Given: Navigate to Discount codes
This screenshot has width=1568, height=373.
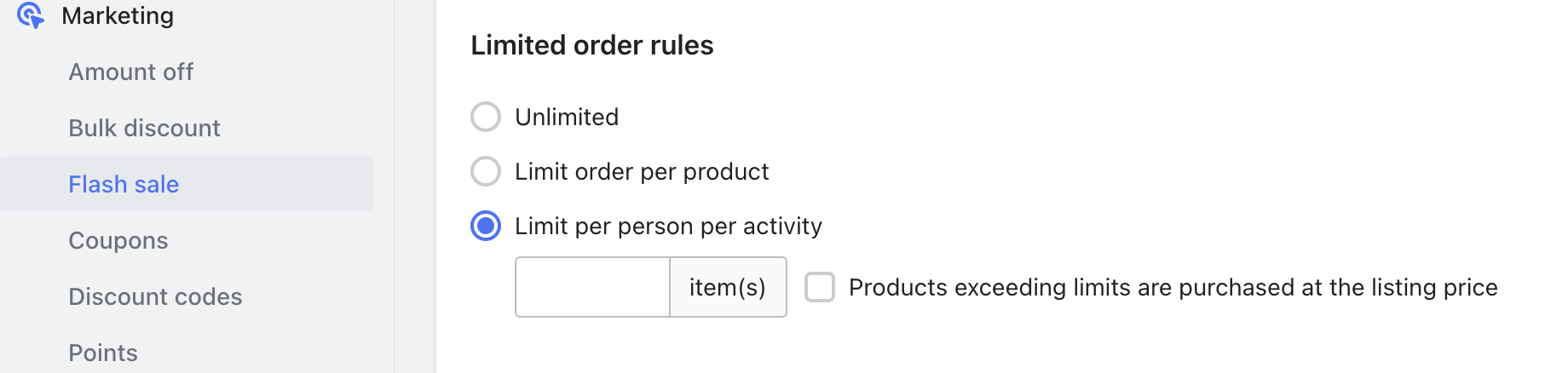Looking at the screenshot, I should click(x=155, y=296).
